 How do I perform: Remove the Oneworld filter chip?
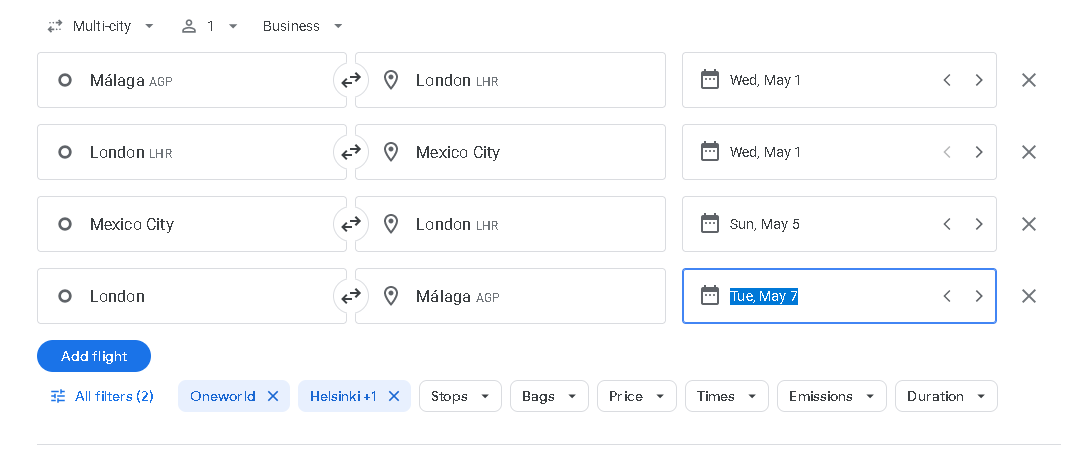tap(273, 396)
